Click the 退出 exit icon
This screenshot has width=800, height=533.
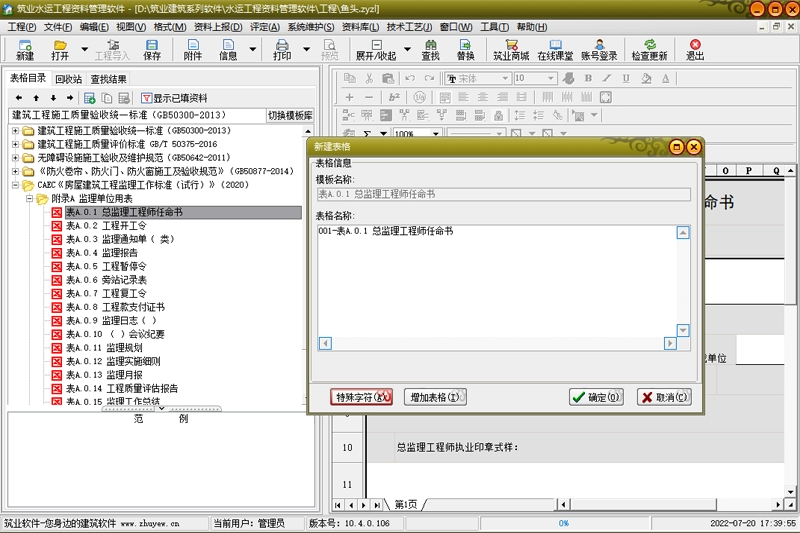(x=694, y=49)
